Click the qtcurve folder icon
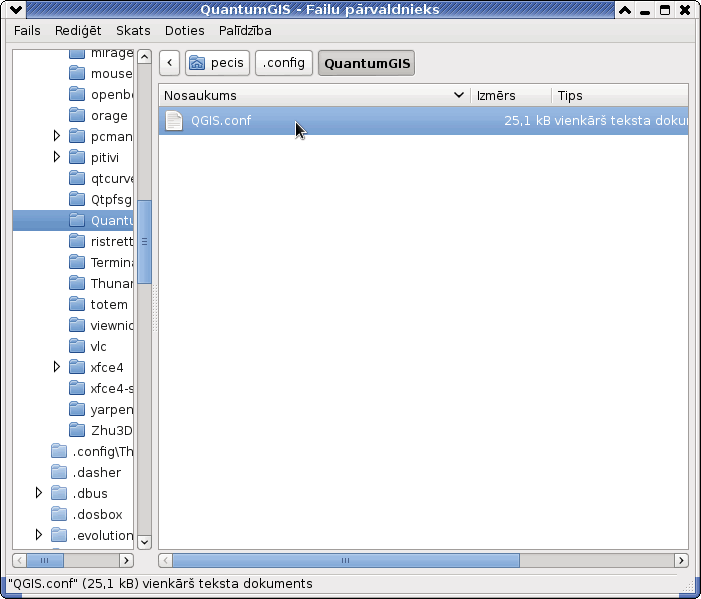Image resolution: width=701 pixels, height=599 pixels. click(x=77, y=178)
